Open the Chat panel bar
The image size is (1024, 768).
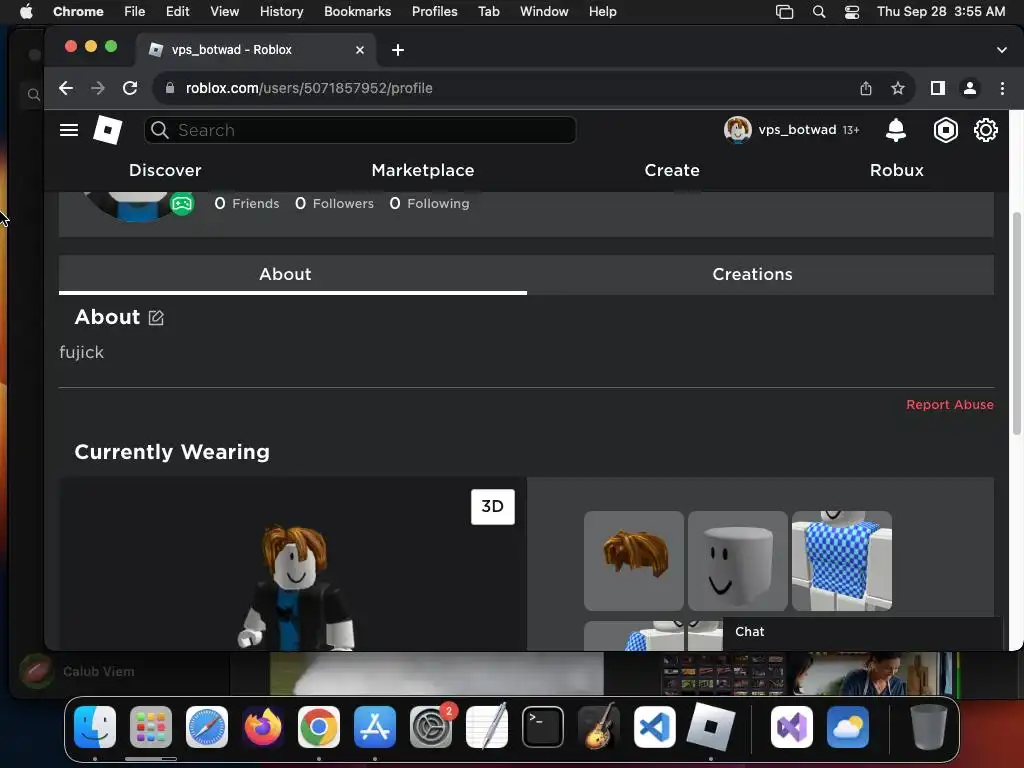pos(861,632)
